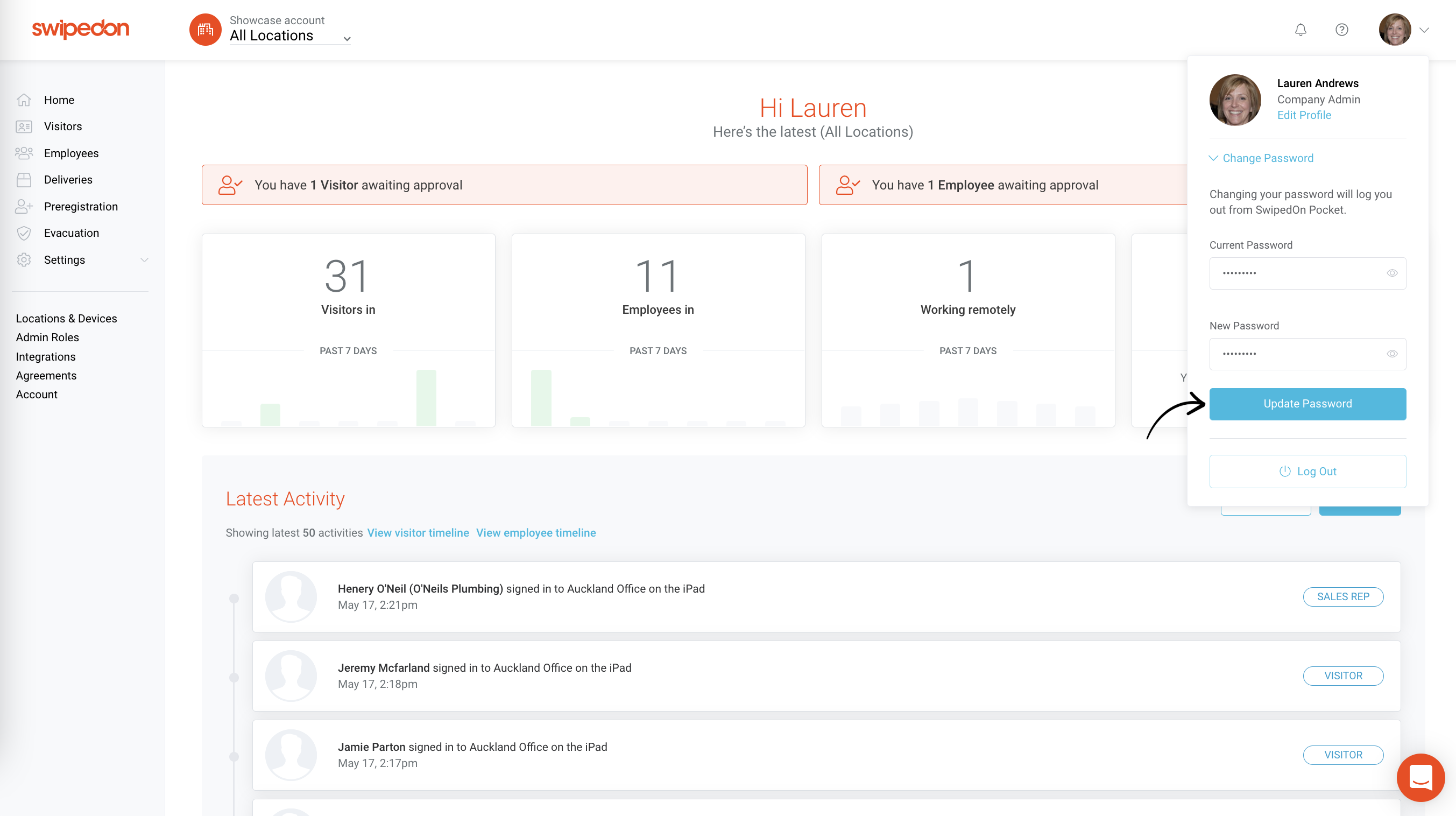Click View employee timeline link
1456x816 pixels.
(536, 533)
